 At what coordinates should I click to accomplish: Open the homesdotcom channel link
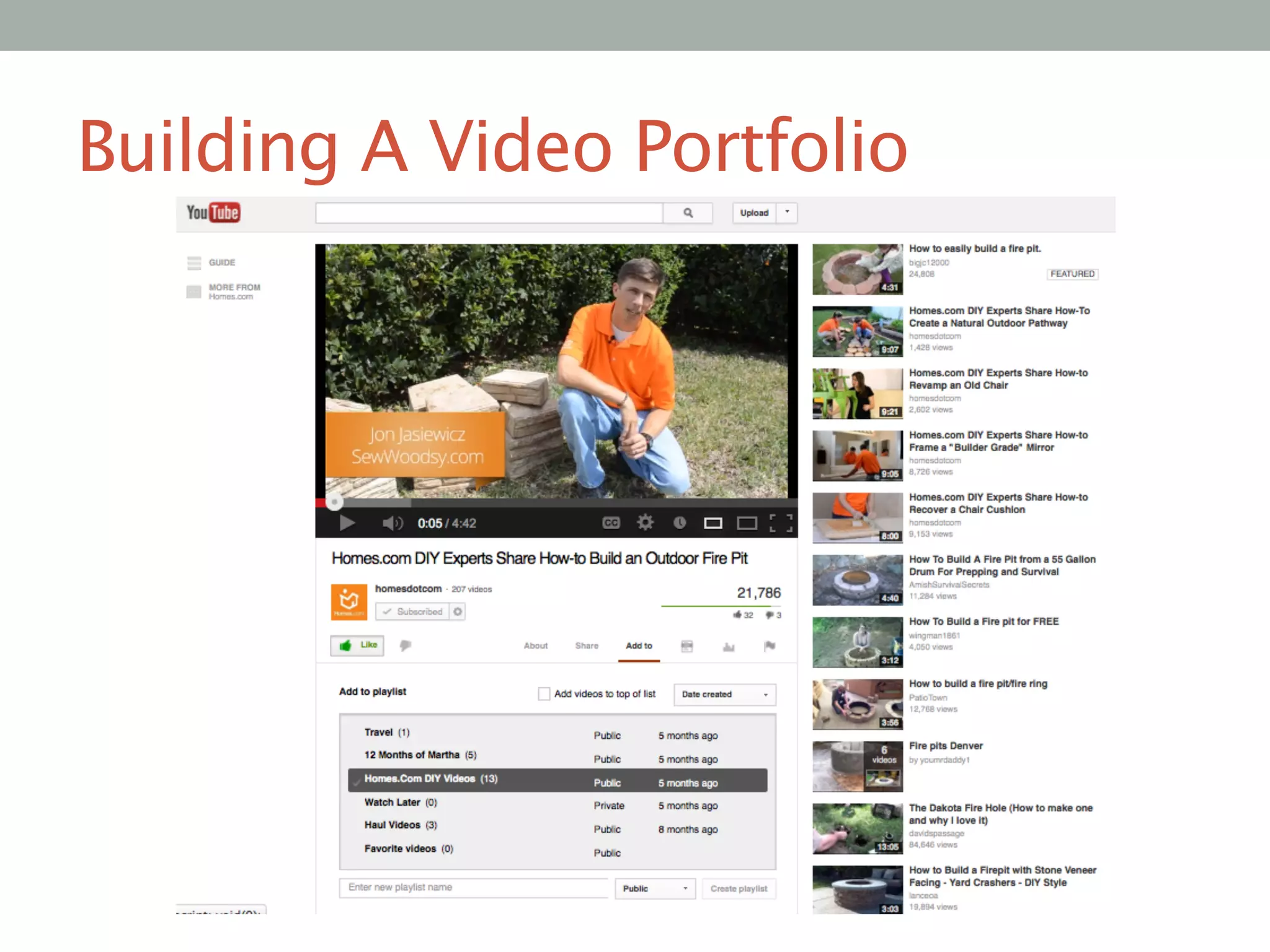tap(408, 588)
